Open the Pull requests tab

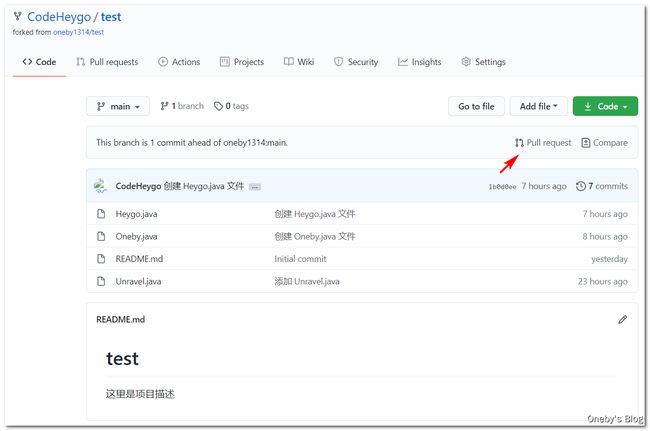pyautogui.click(x=107, y=62)
